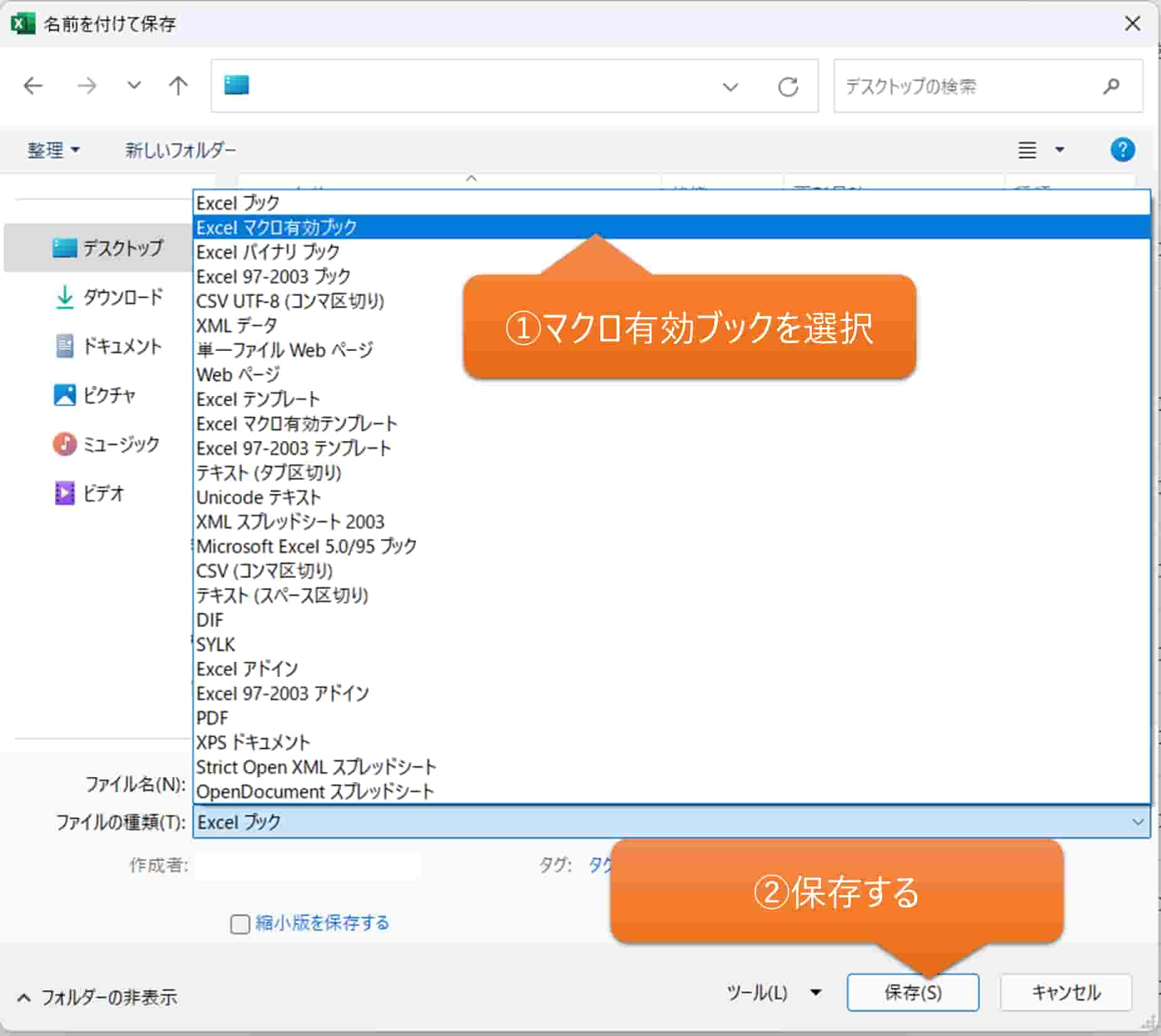Screen dimensions: 1161x1036
Task: Choose SYLK file type
Action: [x=672, y=644]
